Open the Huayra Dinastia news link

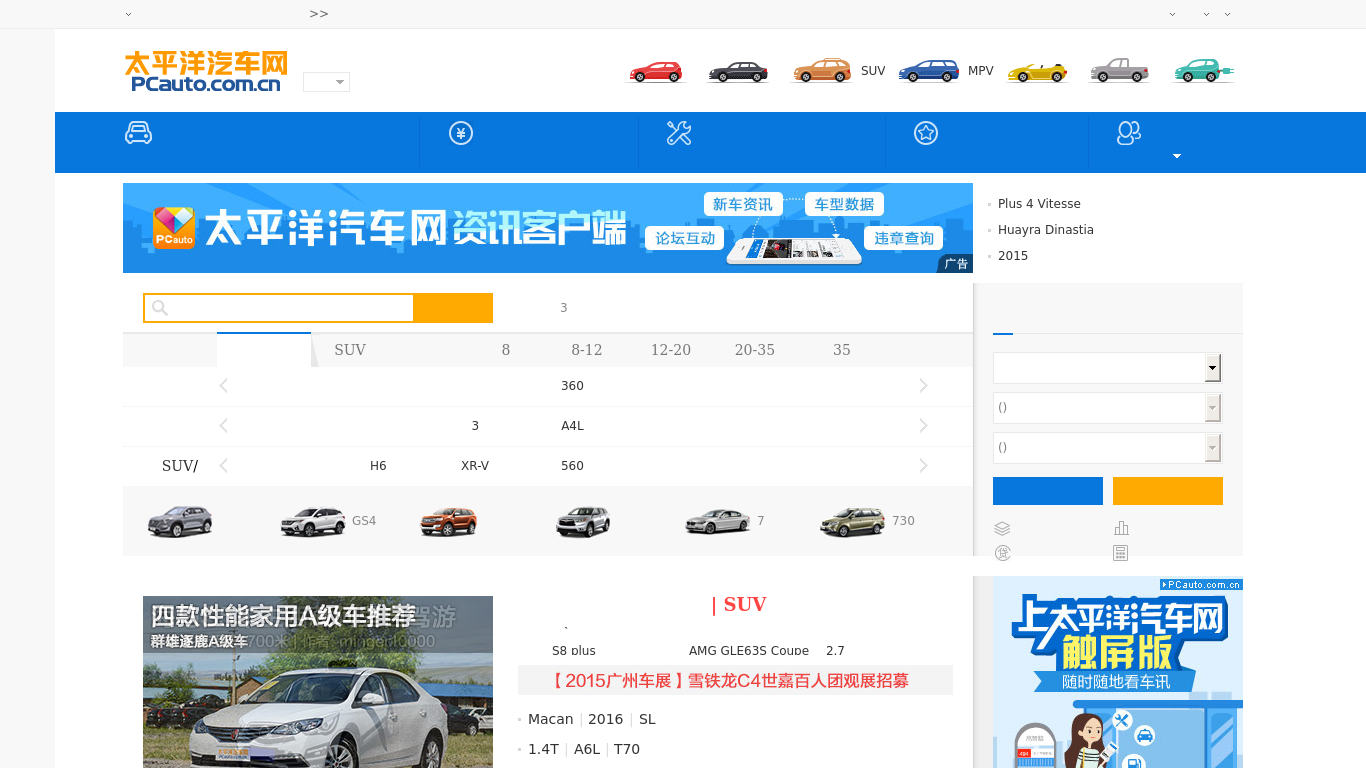coord(1045,230)
